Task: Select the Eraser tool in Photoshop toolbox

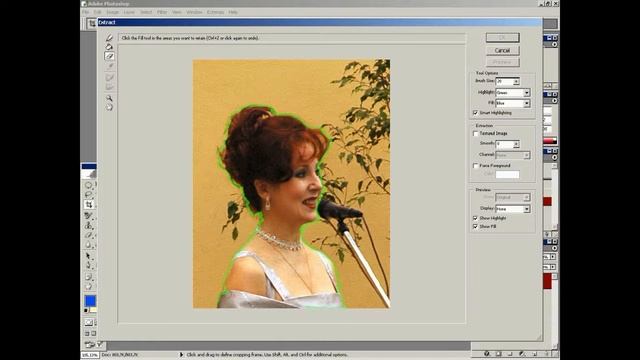Action: pos(89,235)
